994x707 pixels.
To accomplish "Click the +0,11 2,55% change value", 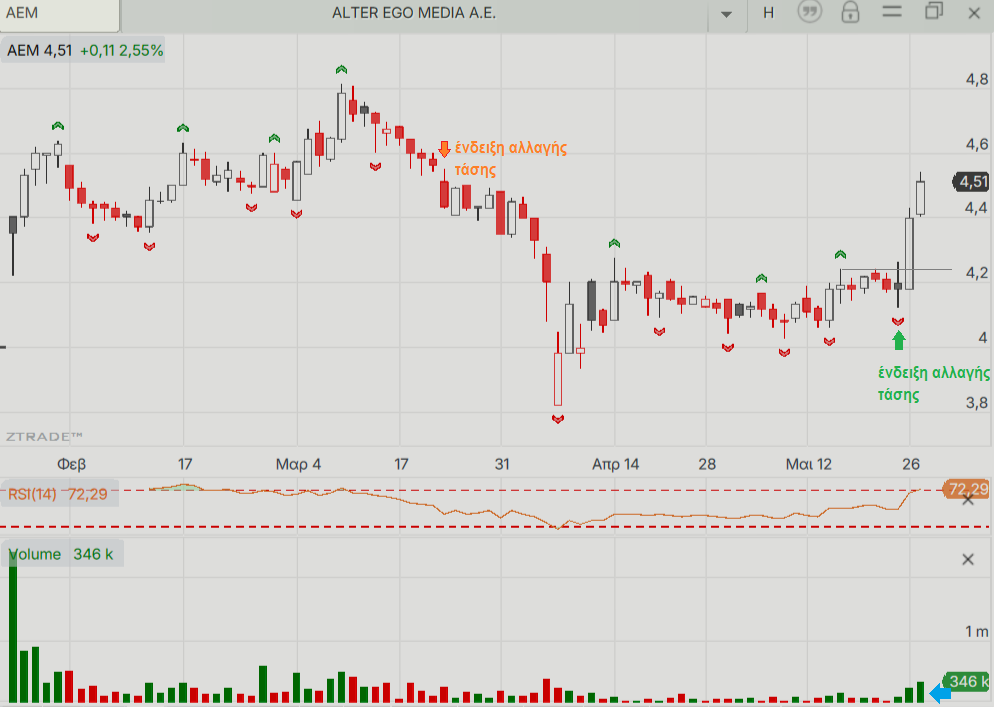I will (x=122, y=51).
